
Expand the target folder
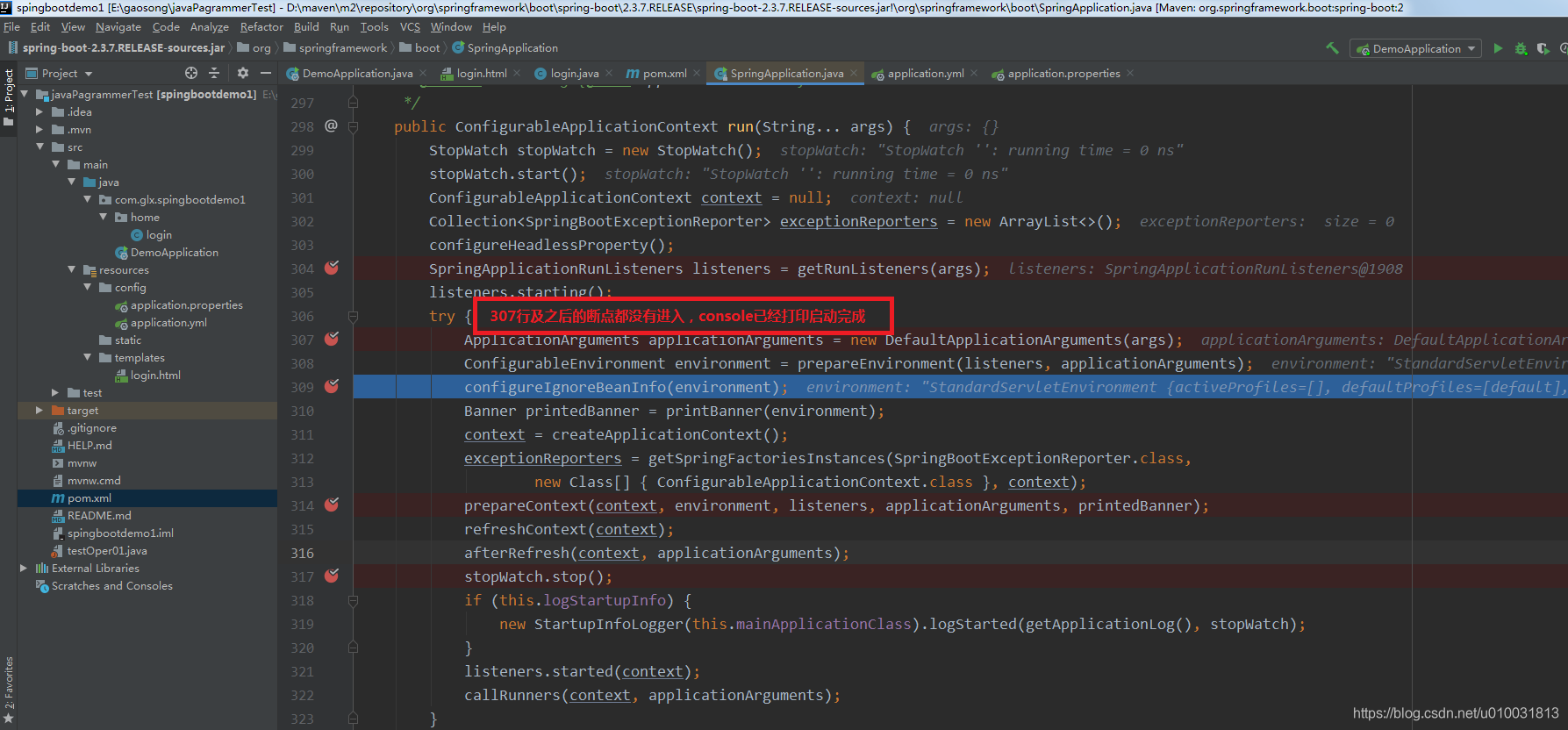(x=39, y=410)
